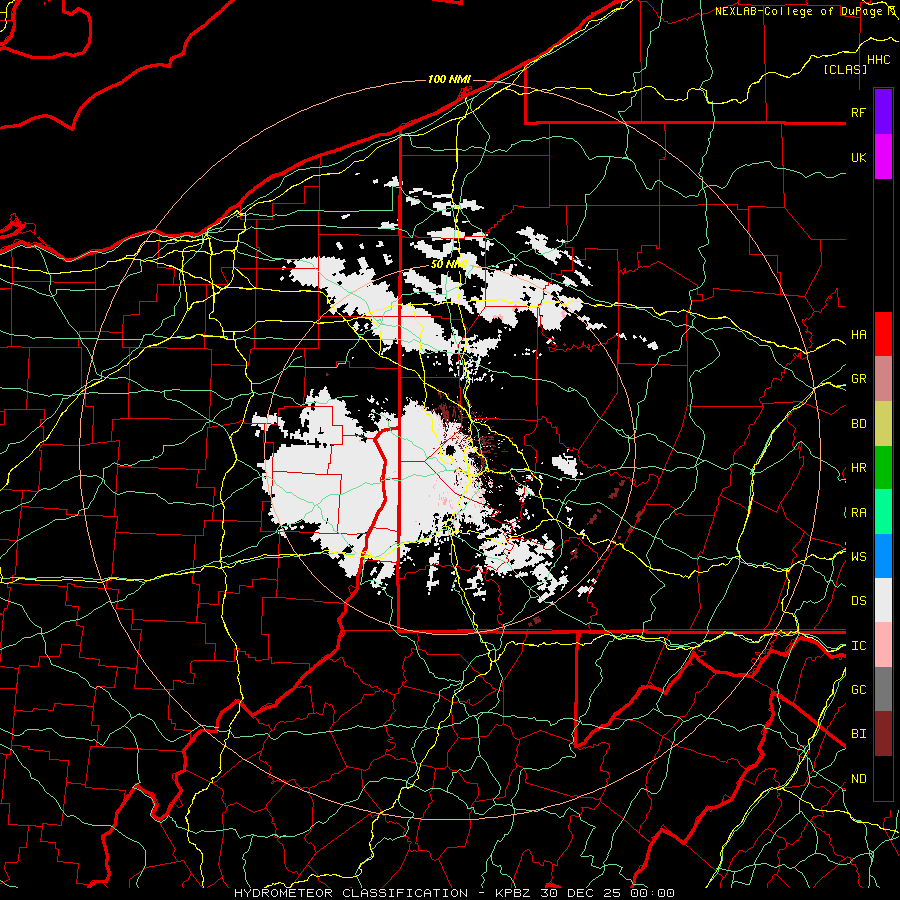Select the IC pink legend swatch
The height and width of the screenshot is (900, 900).
pyautogui.click(x=883, y=645)
